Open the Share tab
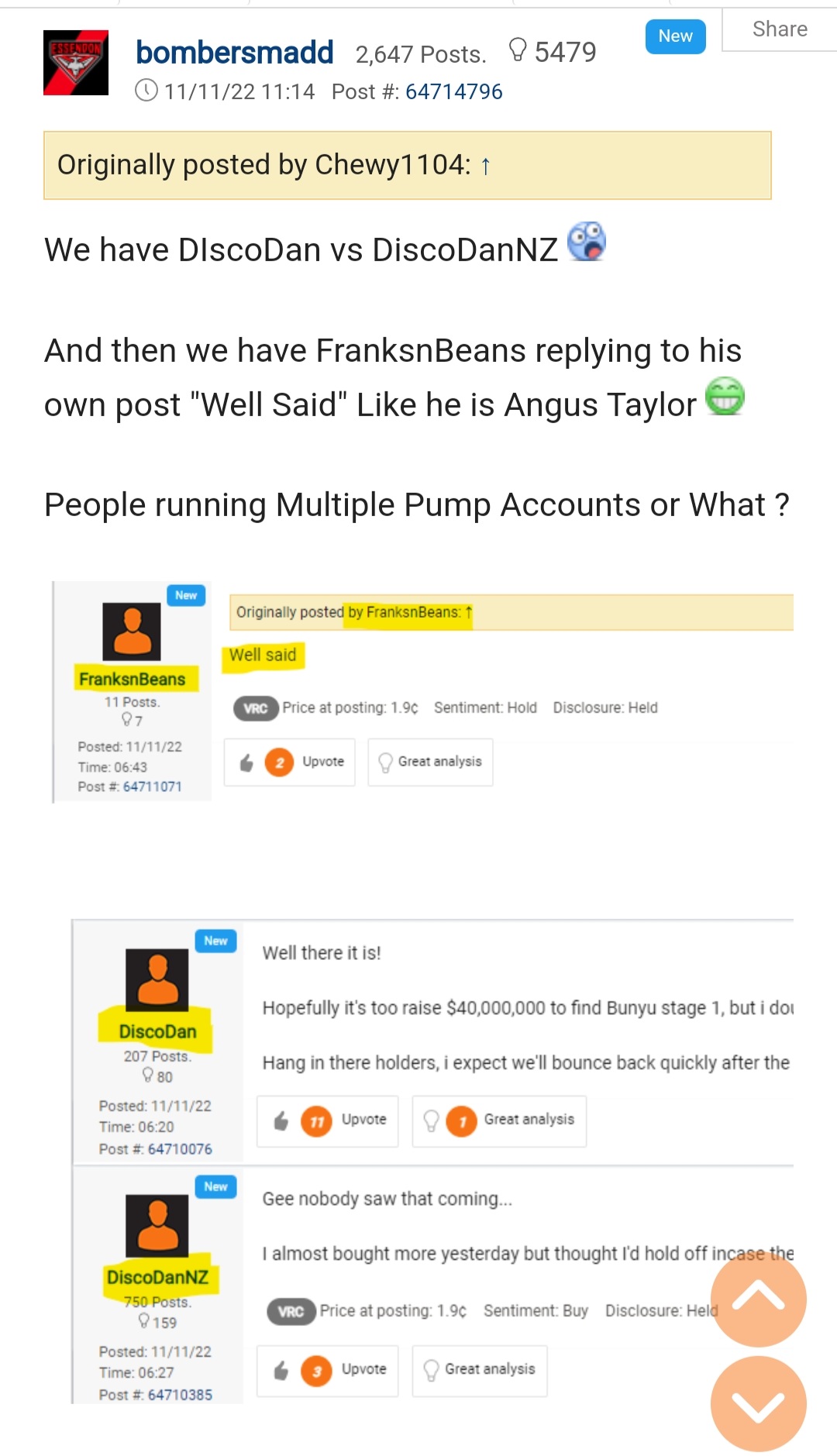 pyautogui.click(x=779, y=29)
